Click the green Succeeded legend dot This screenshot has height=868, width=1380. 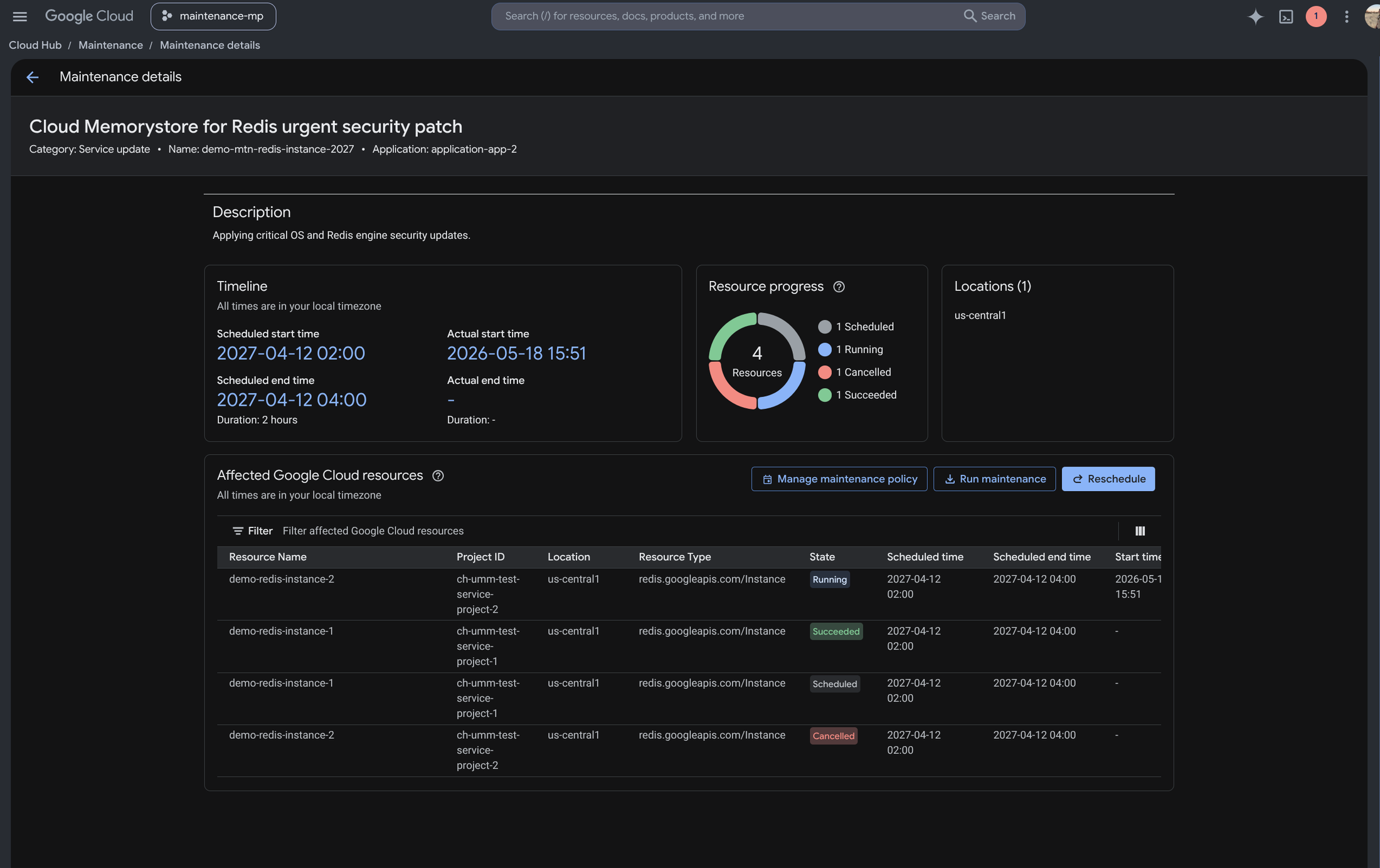click(x=825, y=395)
